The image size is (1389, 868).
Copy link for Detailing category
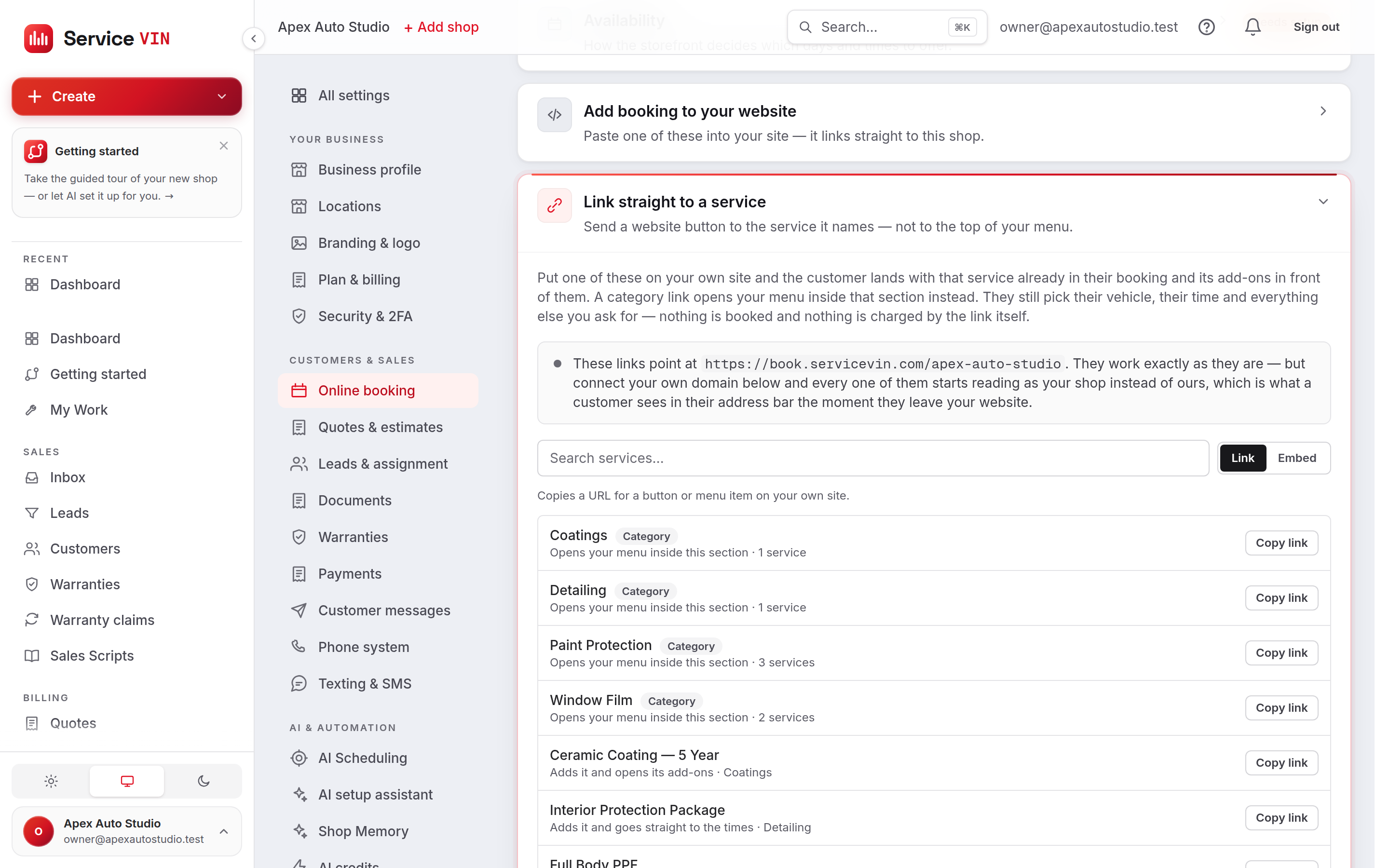pos(1281,598)
